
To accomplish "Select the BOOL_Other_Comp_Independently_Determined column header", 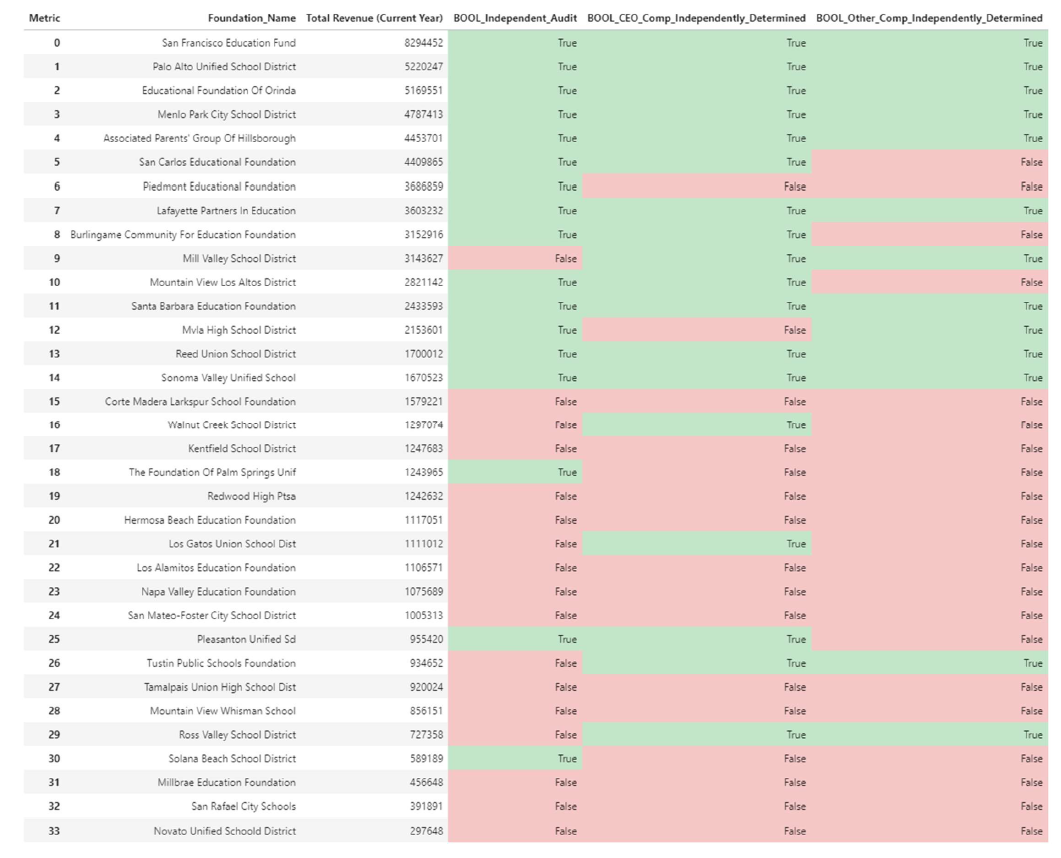I will coord(929,18).
